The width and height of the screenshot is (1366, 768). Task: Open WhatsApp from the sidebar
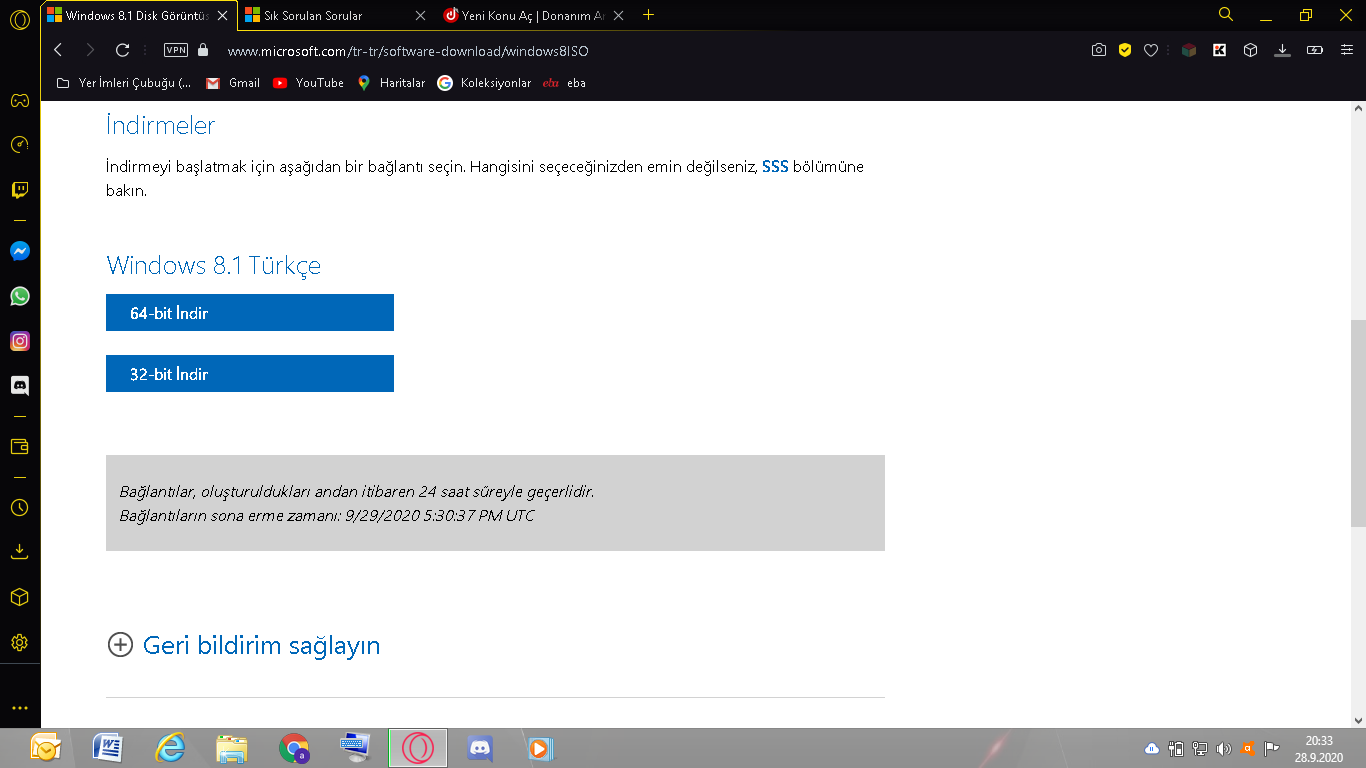[20, 296]
